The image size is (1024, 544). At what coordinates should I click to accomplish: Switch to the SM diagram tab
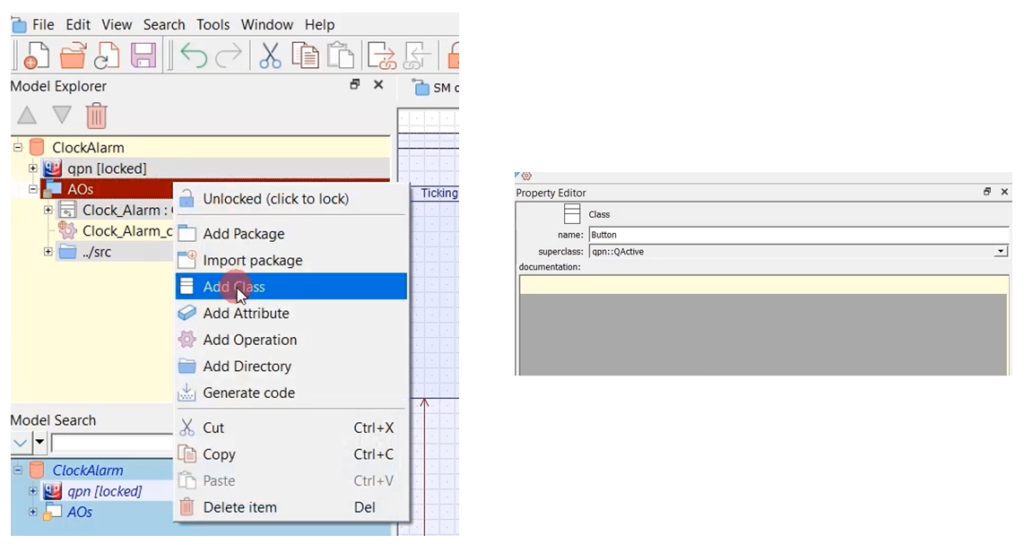point(436,88)
